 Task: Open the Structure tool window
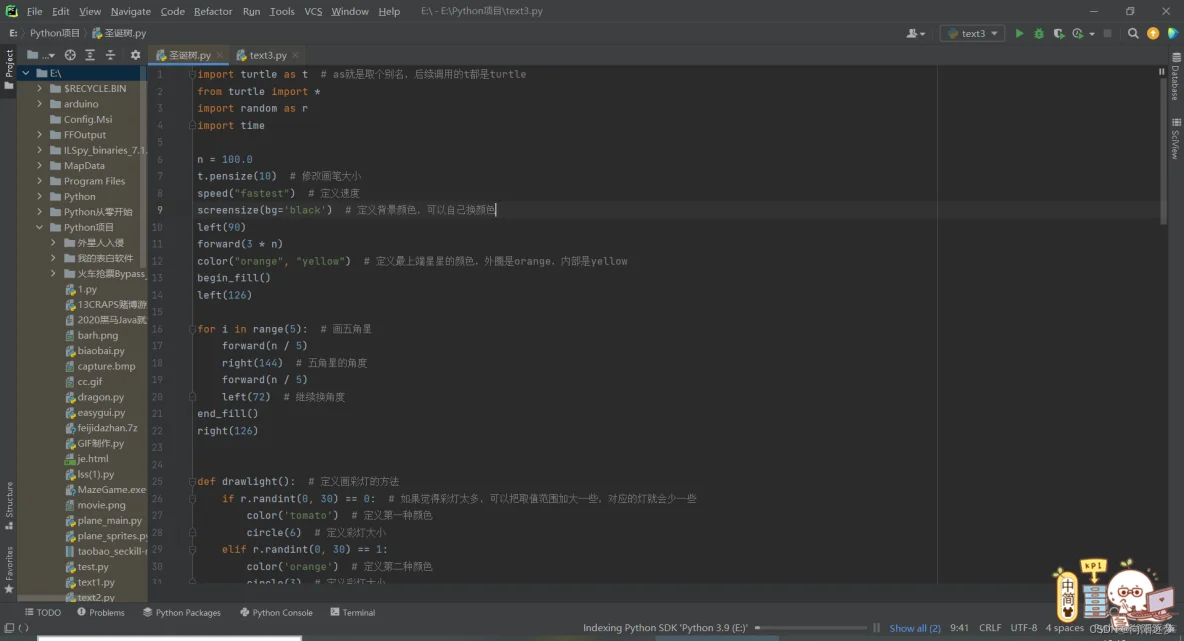tap(9, 504)
